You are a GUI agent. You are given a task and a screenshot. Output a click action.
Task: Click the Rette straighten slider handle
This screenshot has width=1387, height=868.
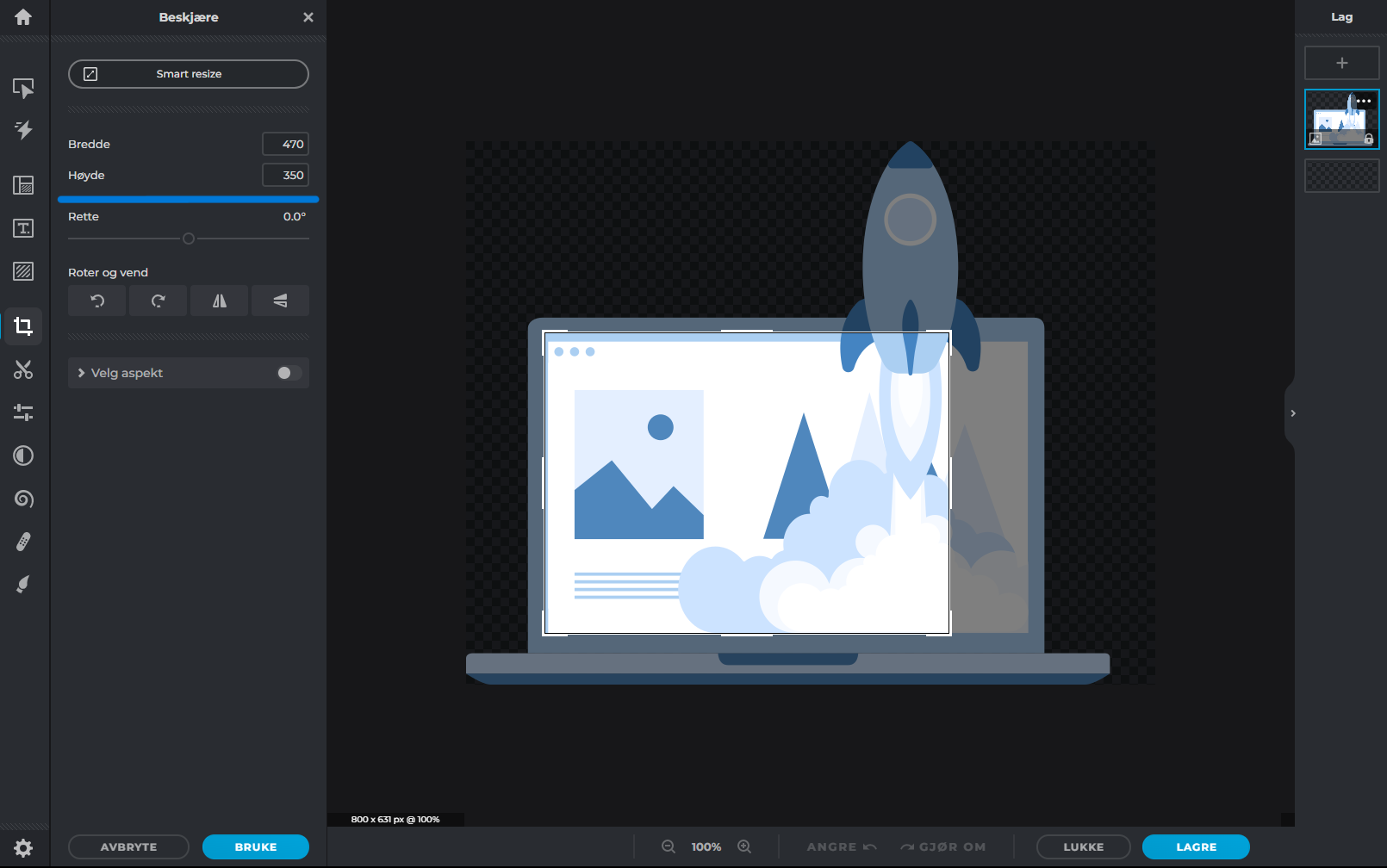click(189, 239)
